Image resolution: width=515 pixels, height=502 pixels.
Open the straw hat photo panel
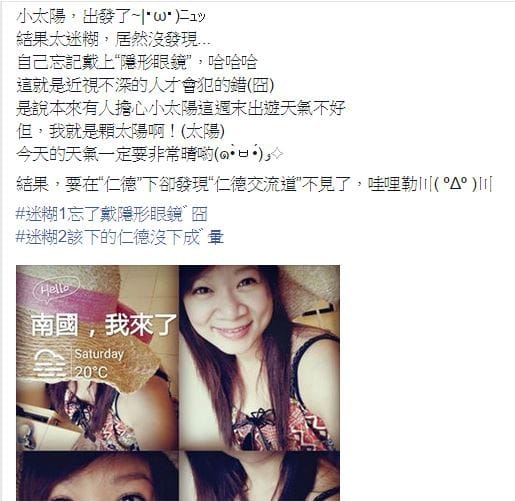[x=97, y=358]
